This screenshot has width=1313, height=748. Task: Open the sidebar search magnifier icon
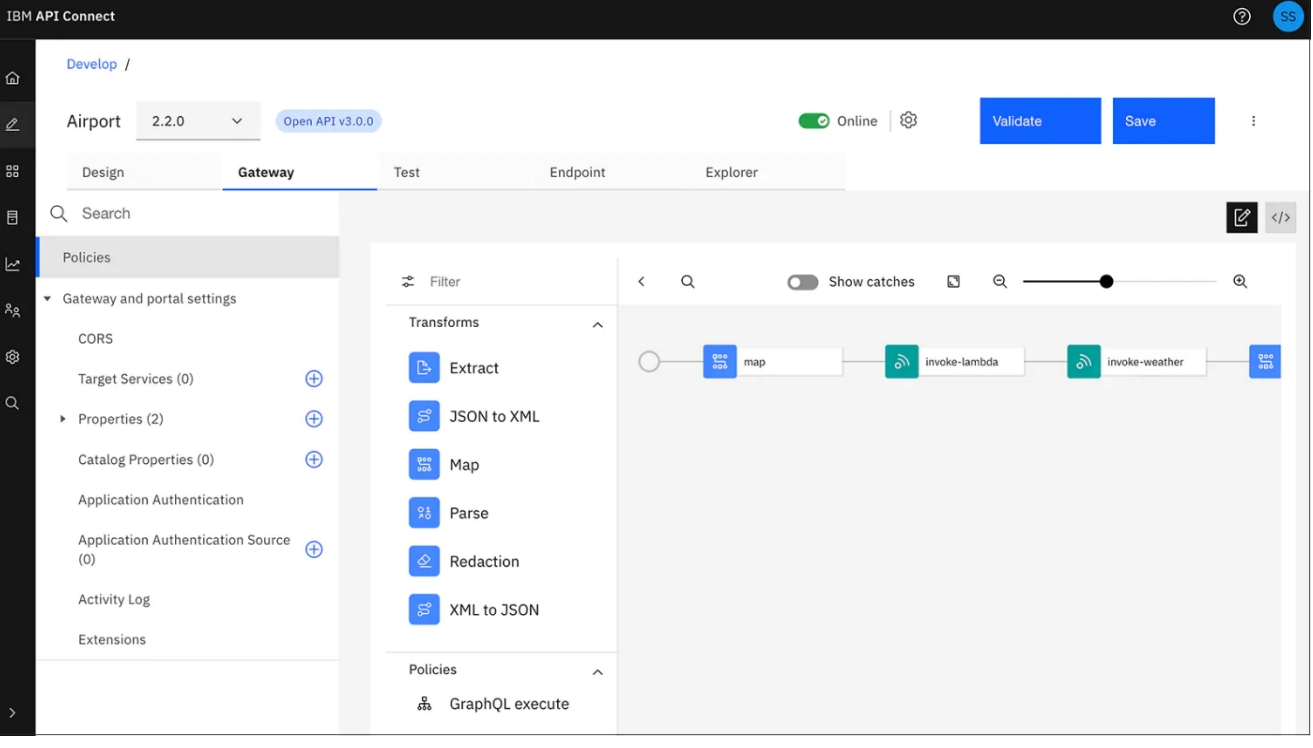(x=13, y=404)
